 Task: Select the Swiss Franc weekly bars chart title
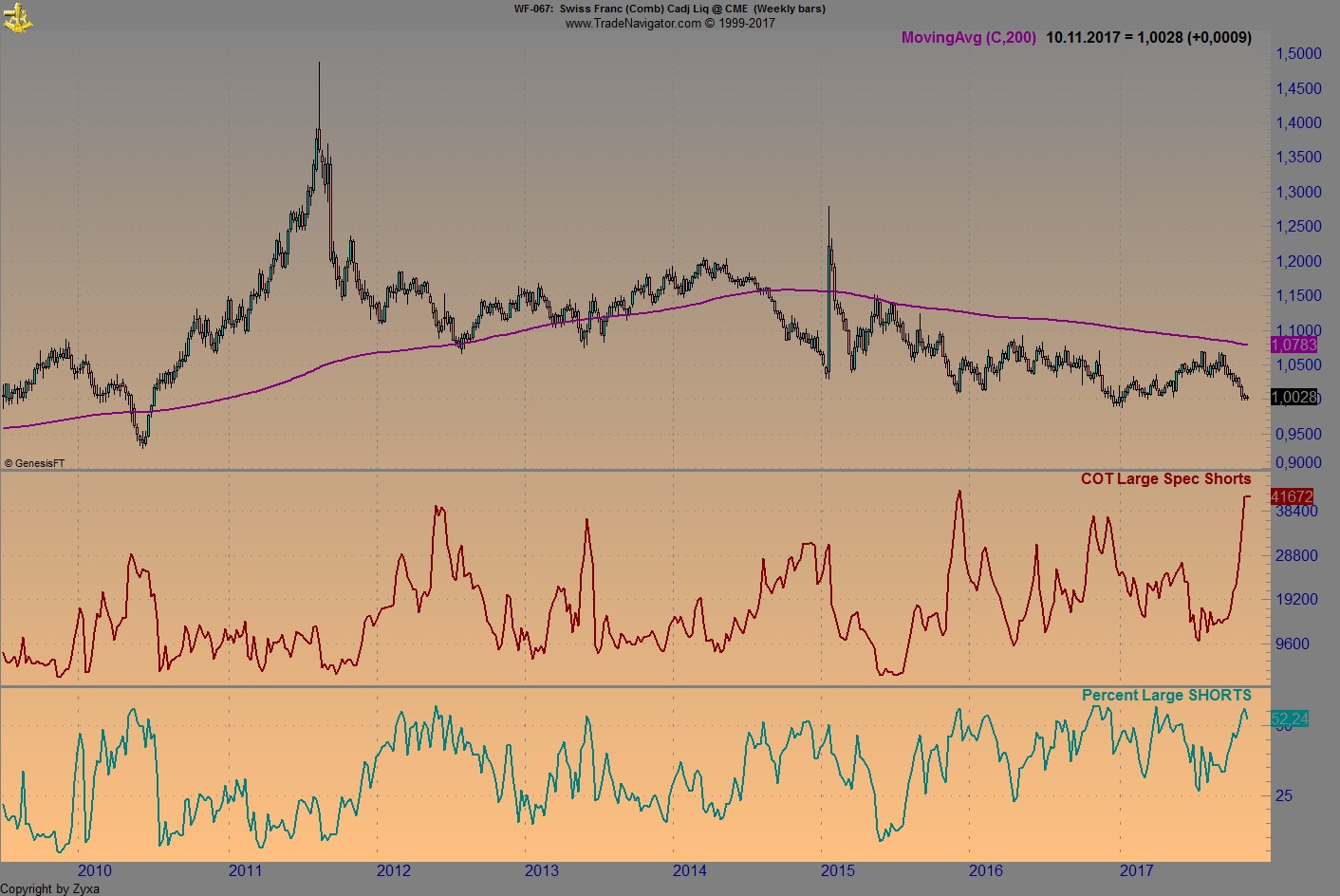coord(670,9)
